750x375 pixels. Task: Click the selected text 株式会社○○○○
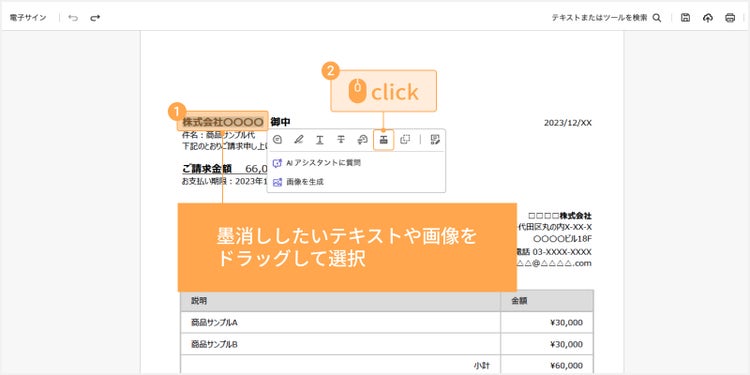[x=222, y=122]
